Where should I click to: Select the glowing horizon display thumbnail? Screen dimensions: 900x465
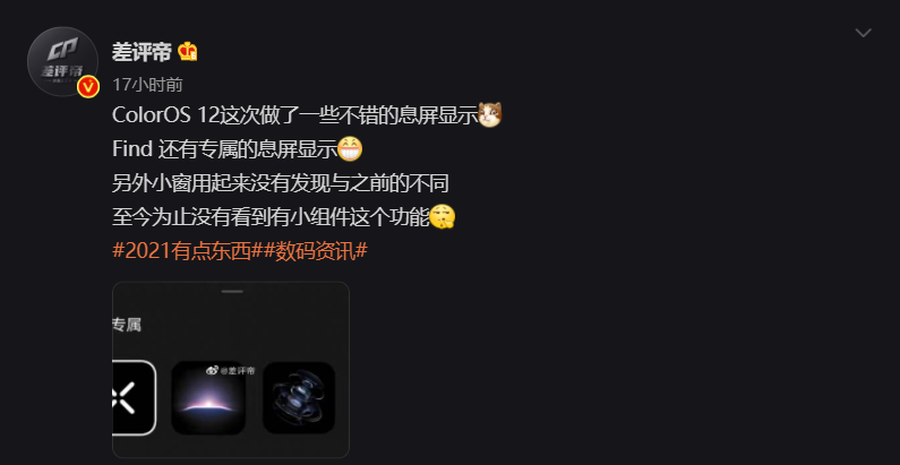[208, 397]
